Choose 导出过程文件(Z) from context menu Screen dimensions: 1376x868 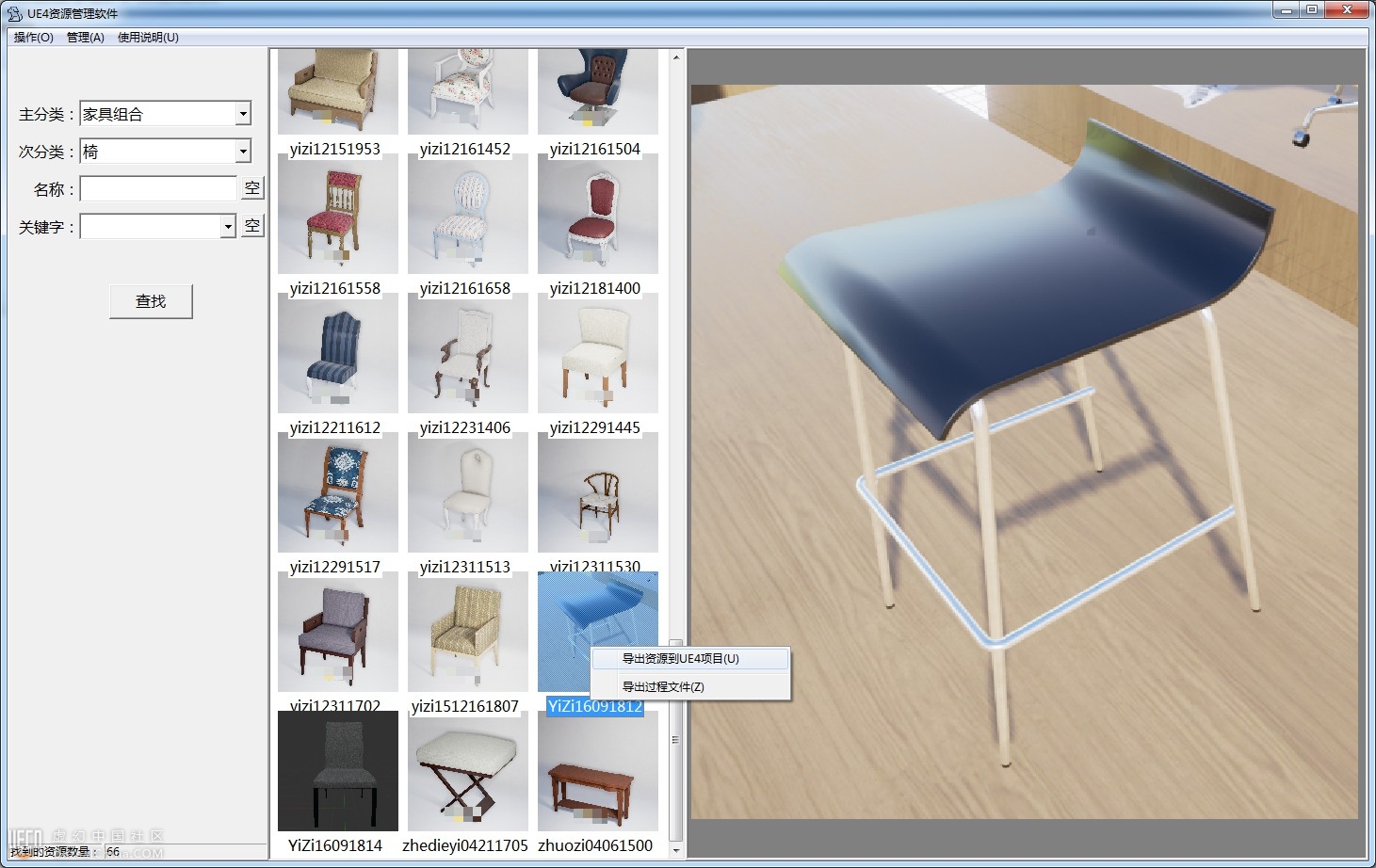click(663, 687)
